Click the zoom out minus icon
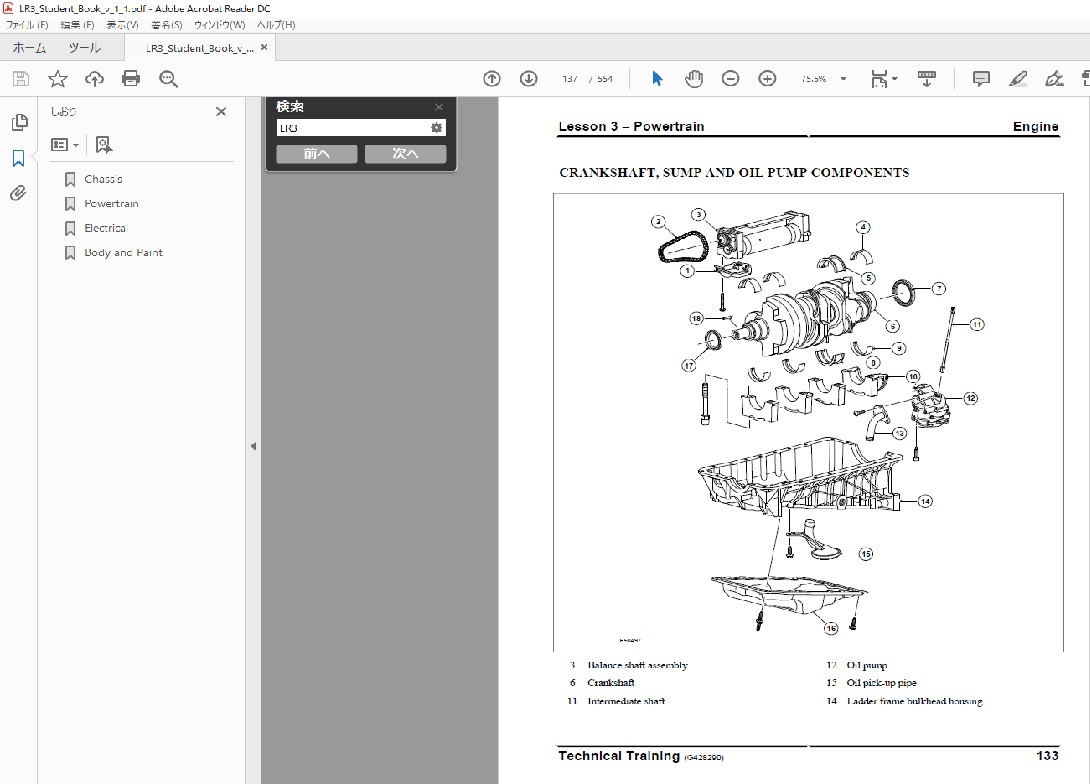The image size is (1090, 784). (730, 79)
